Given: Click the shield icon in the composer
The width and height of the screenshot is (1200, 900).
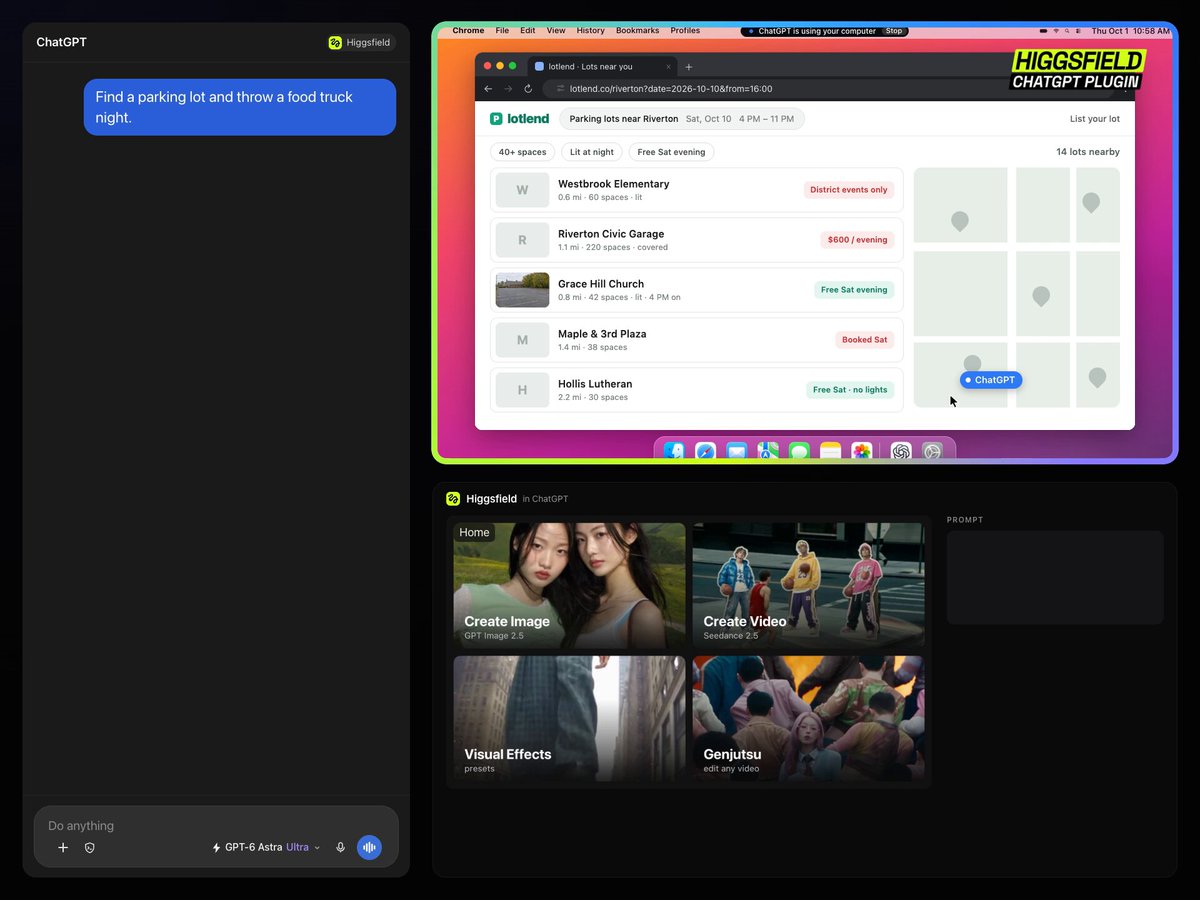Looking at the screenshot, I should [x=90, y=847].
